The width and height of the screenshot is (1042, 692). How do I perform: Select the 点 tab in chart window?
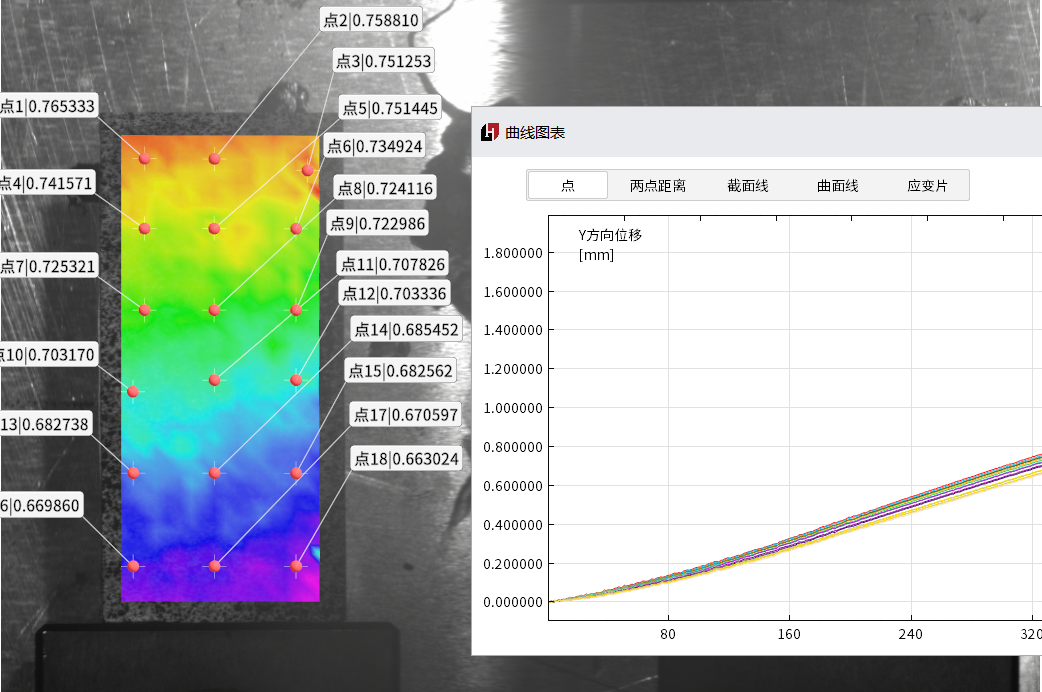(x=567, y=185)
